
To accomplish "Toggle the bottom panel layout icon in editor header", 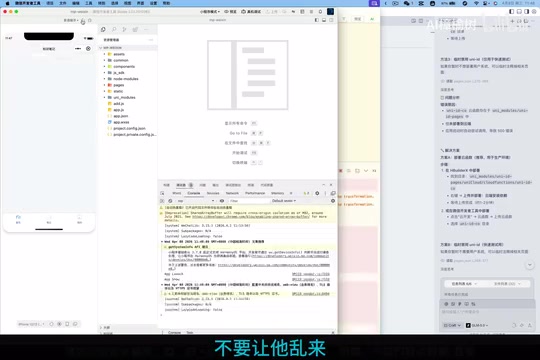I will tap(324, 20).
